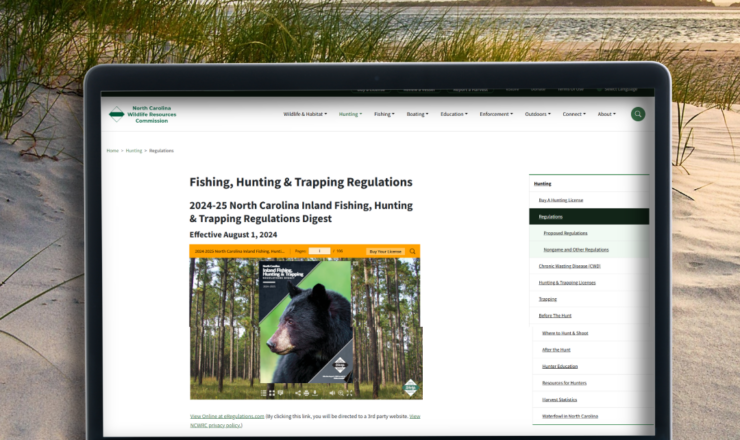Enter fullscreen mode in the viewer
The height and width of the screenshot is (440, 740).
point(349,393)
